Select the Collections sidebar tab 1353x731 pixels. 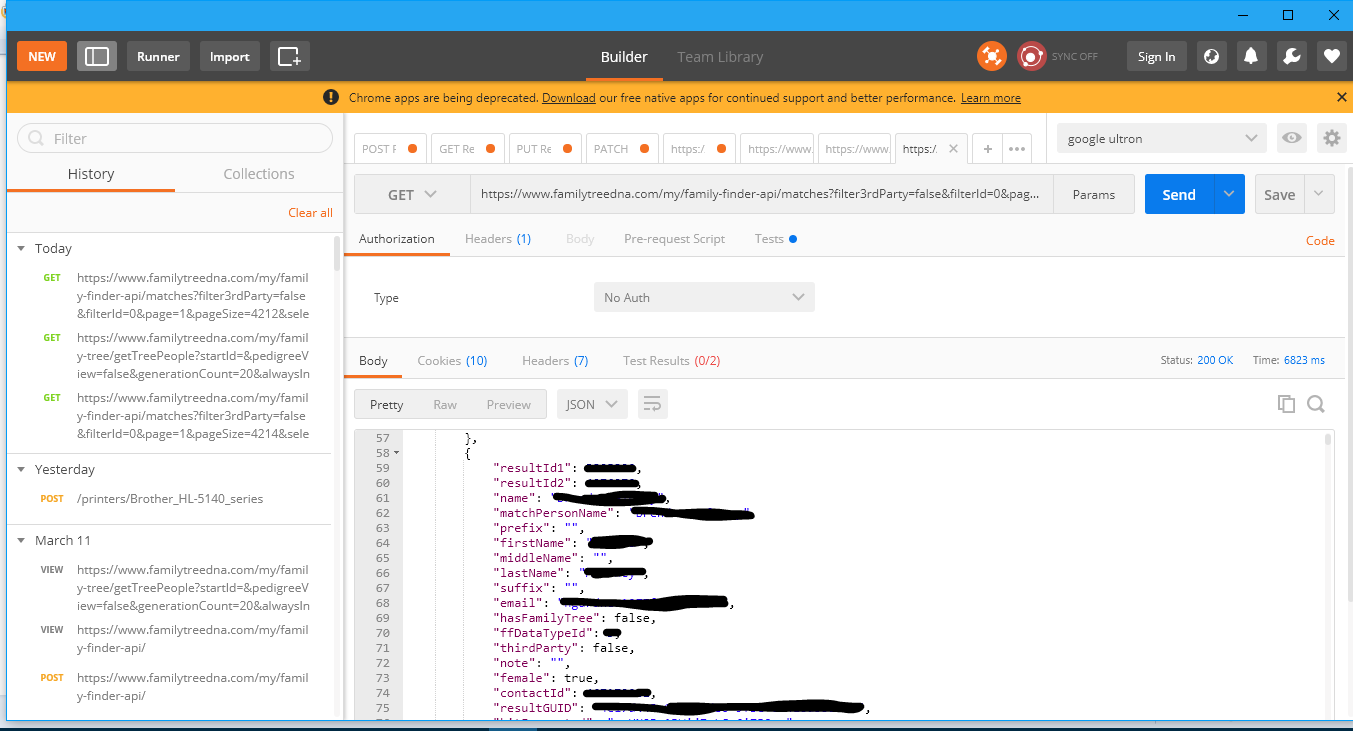pos(259,174)
